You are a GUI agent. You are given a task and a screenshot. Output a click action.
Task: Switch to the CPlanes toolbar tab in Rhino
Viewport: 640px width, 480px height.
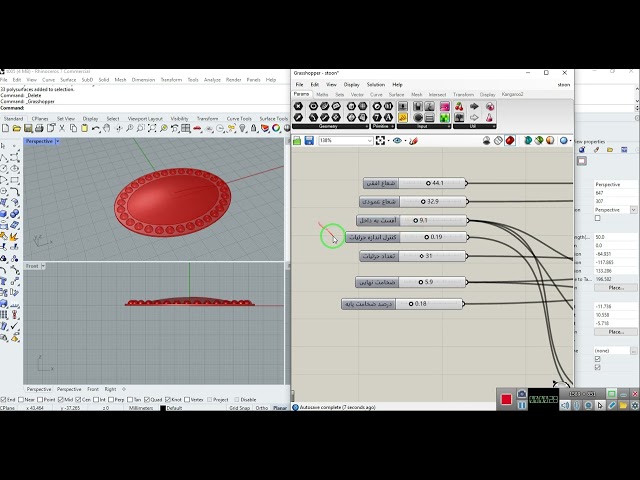[x=40, y=119]
